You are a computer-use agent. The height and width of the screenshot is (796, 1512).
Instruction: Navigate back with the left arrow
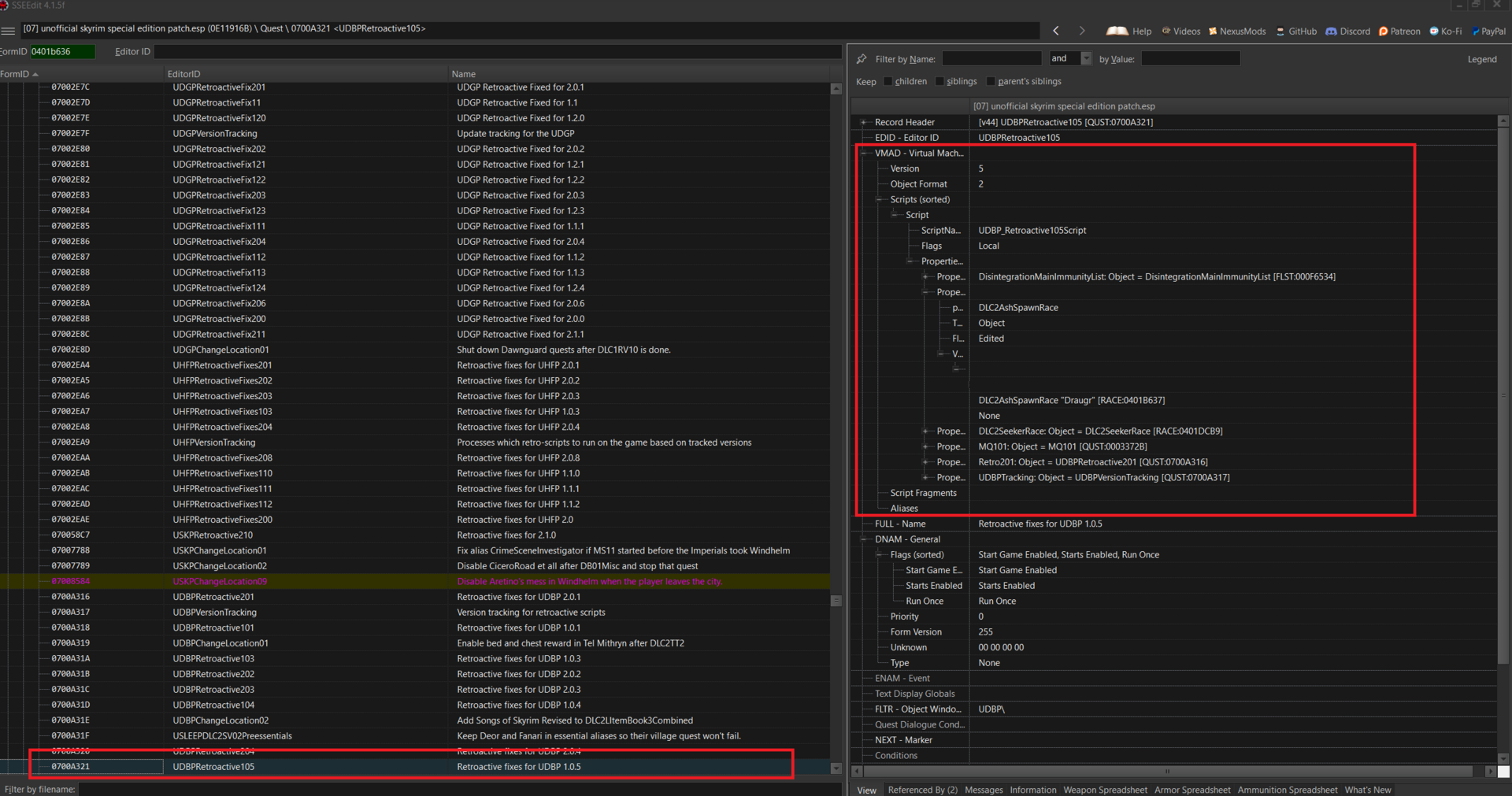point(1056,31)
